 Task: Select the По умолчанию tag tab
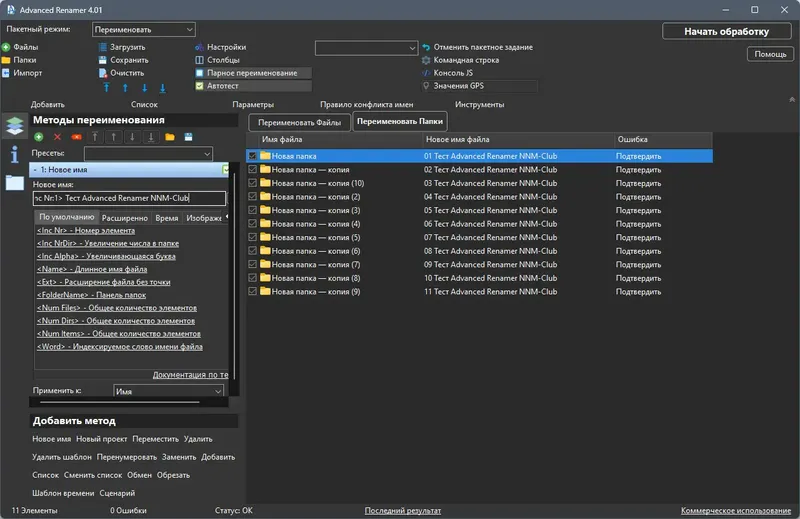[x=67, y=217]
